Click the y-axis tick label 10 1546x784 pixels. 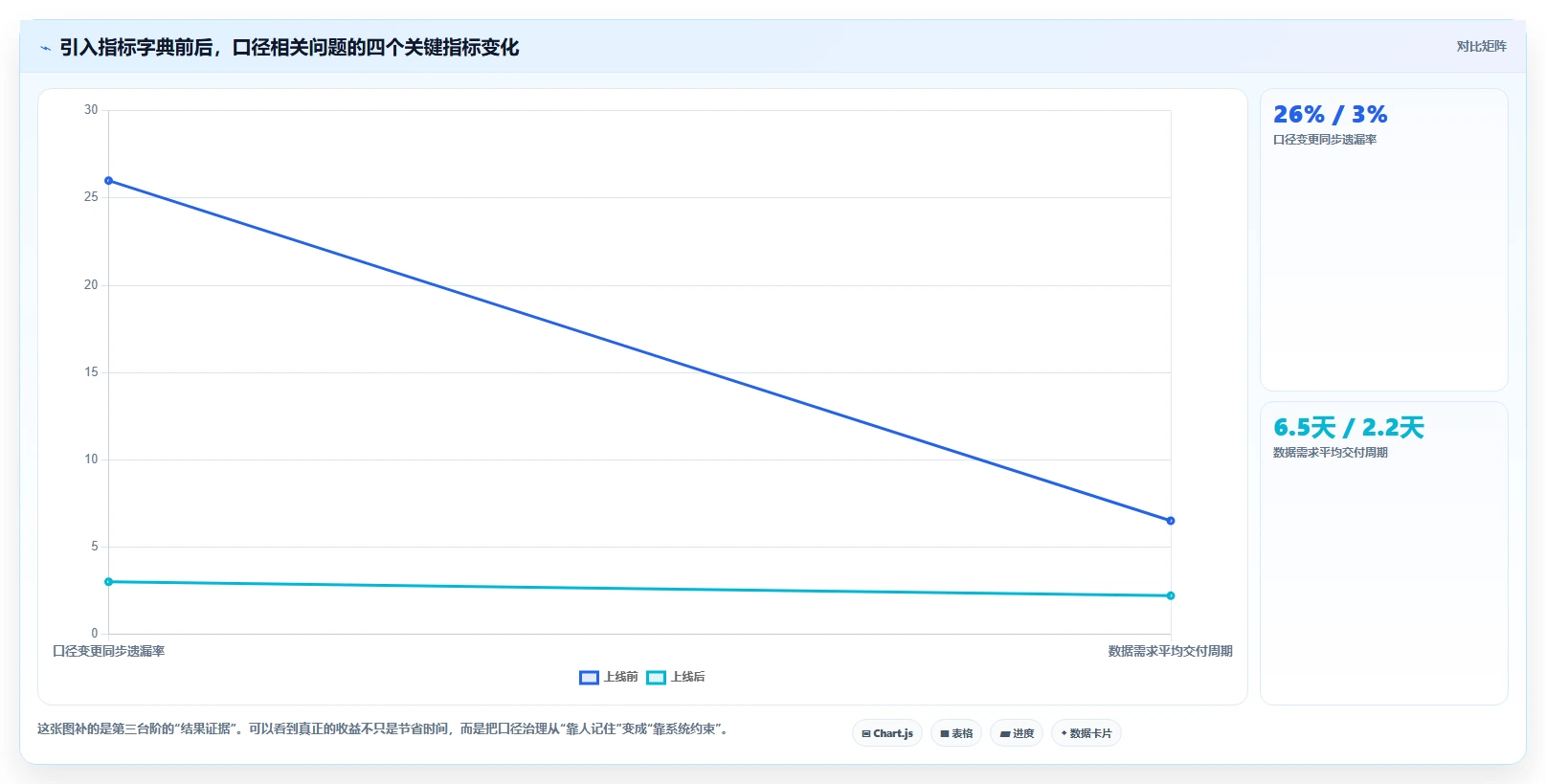pyautogui.click(x=91, y=459)
